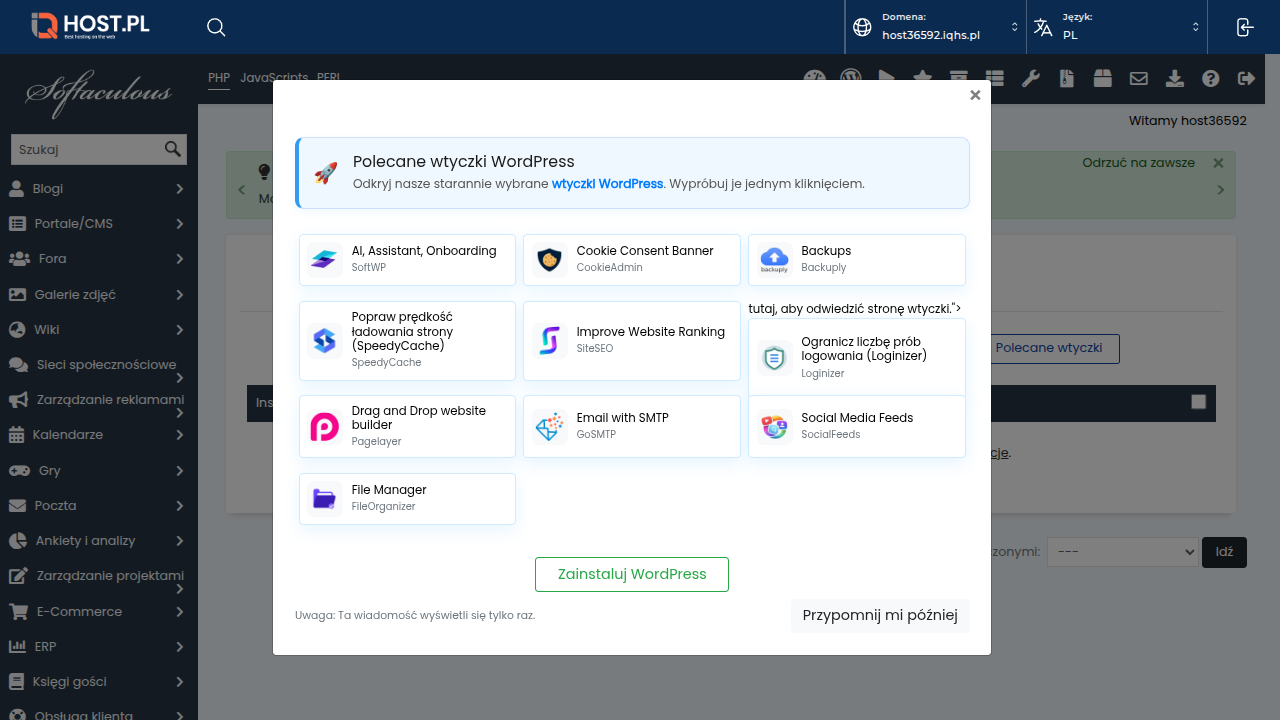1280x720 pixels.
Task: Expand the Zarządzanie projektami category
Action: pyautogui.click(x=180, y=589)
